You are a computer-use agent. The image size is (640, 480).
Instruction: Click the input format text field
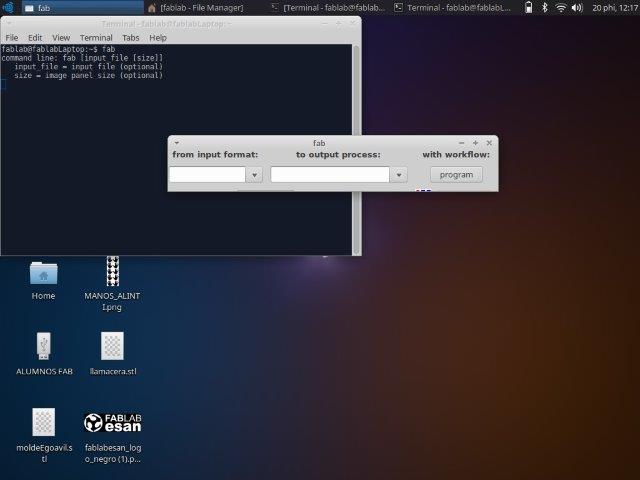coord(207,175)
